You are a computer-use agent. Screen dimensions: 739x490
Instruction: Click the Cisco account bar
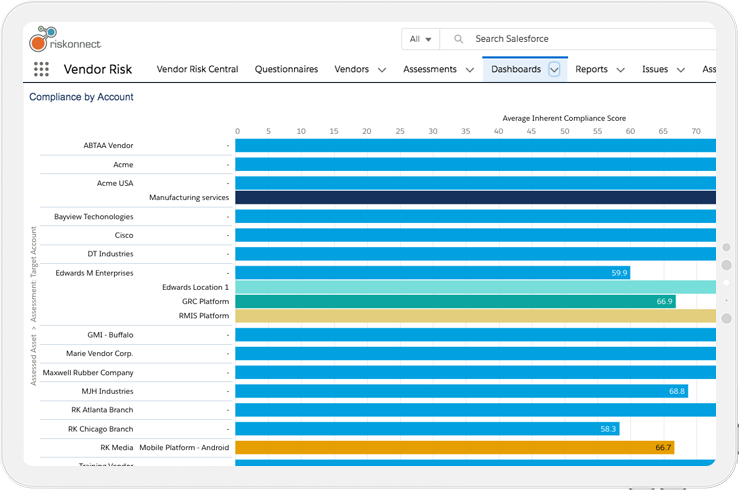tap(476, 235)
